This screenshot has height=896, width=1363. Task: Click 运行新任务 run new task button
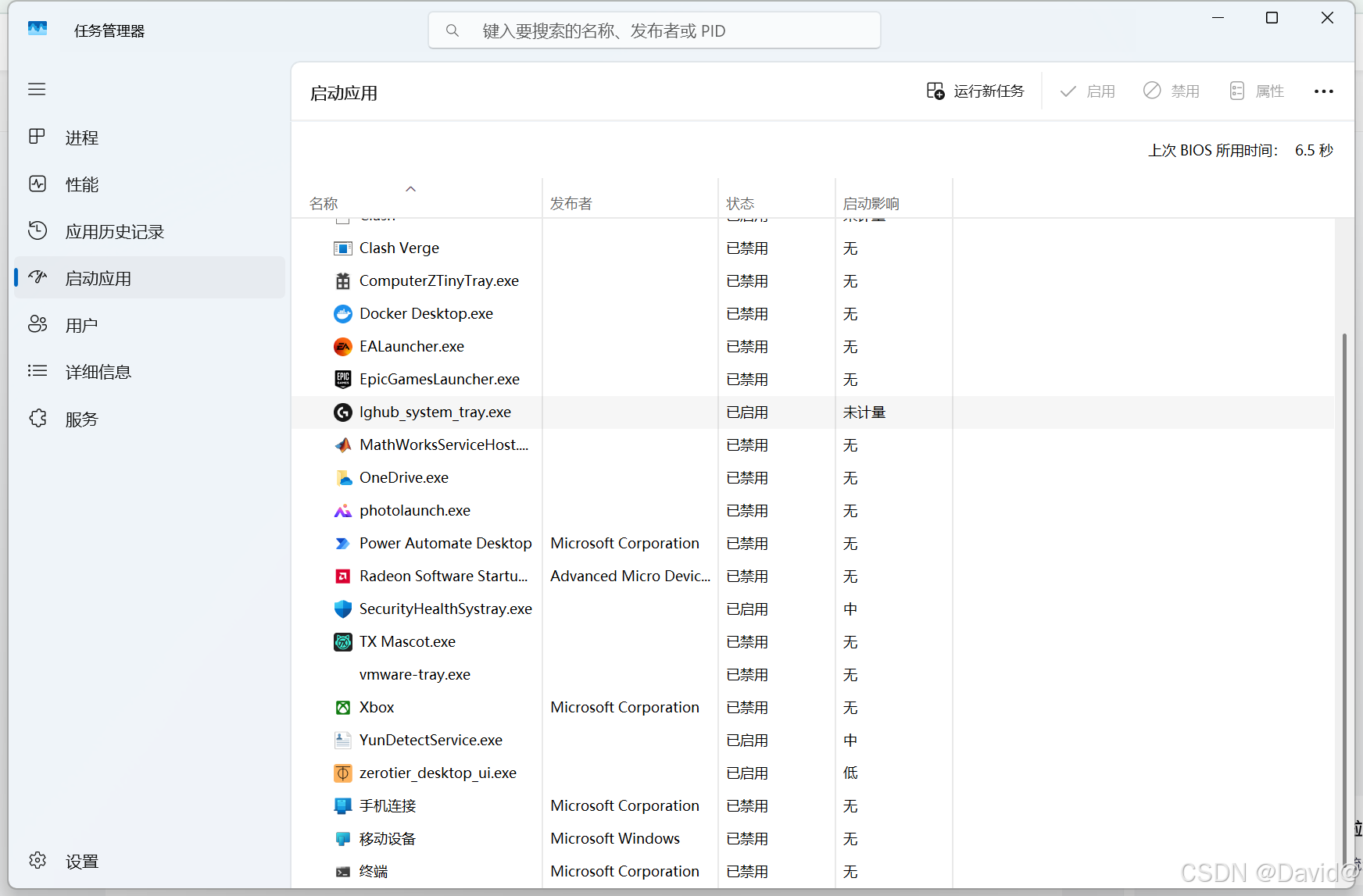click(x=975, y=91)
